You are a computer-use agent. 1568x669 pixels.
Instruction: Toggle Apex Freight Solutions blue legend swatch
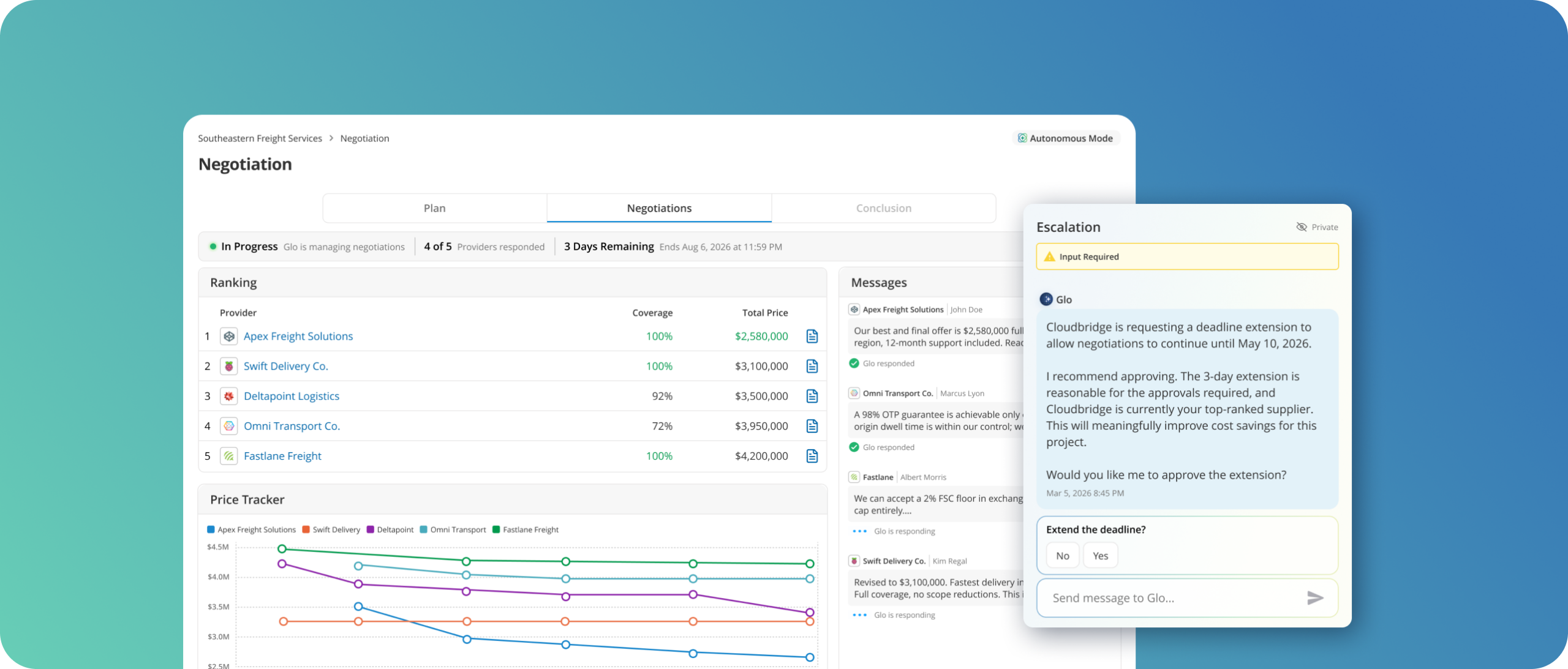(211, 529)
